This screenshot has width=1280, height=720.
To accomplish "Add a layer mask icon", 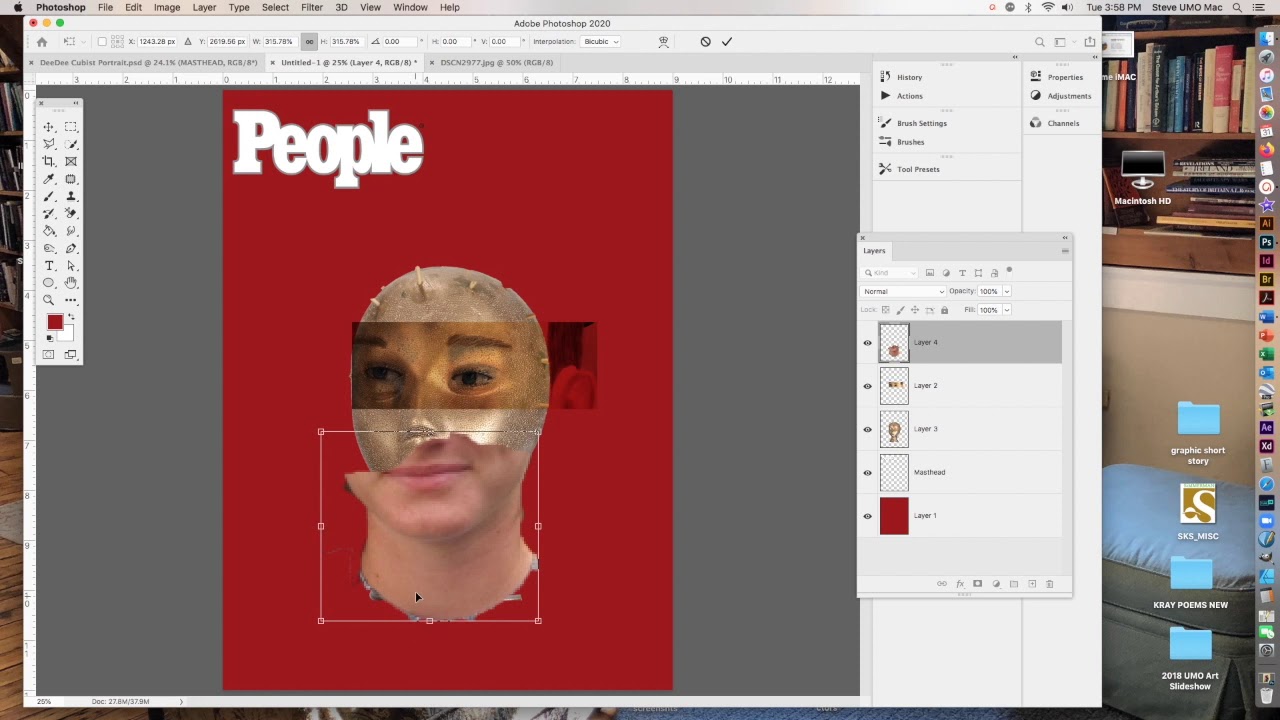I will click(978, 584).
